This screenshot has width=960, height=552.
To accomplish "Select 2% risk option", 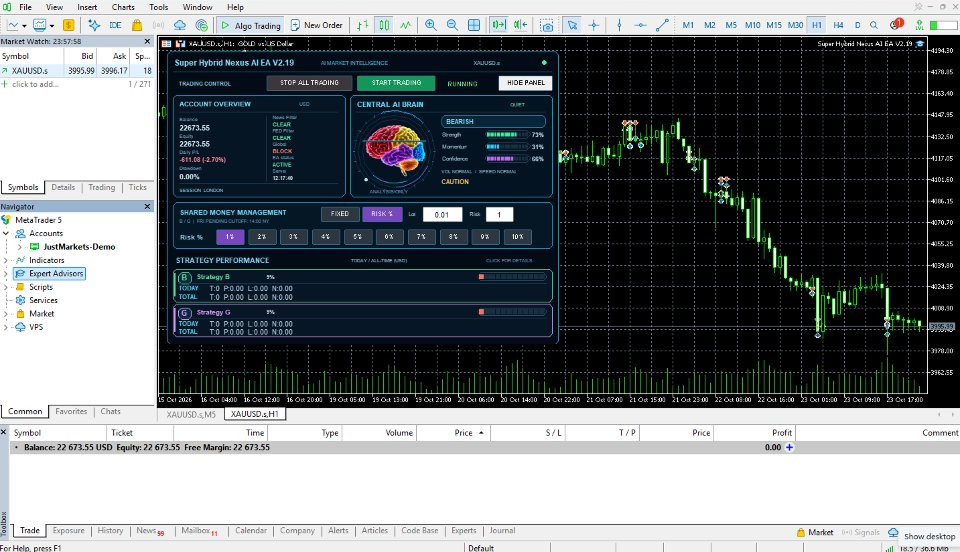I will tap(261, 237).
